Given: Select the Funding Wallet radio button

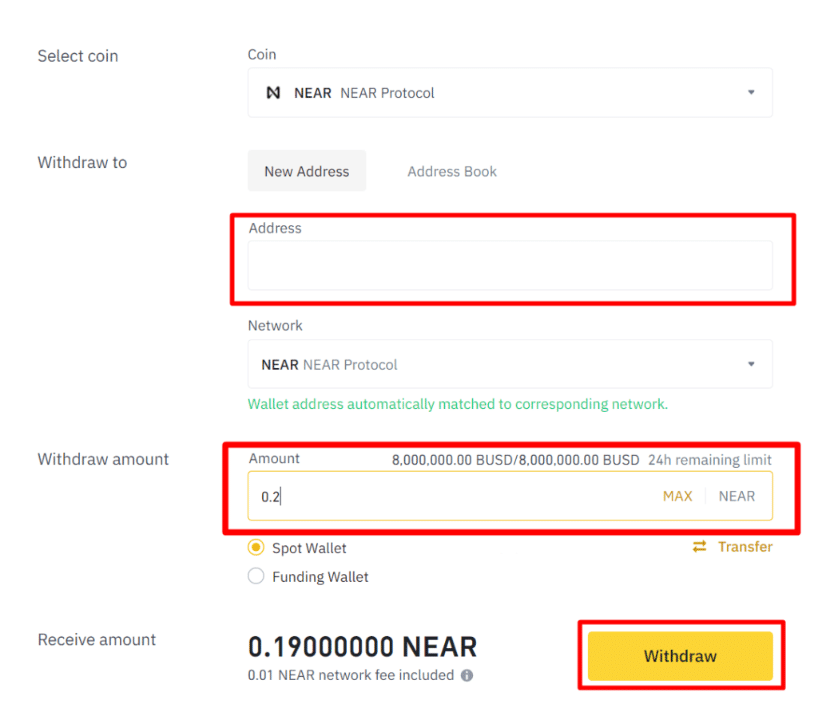Looking at the screenshot, I should click(256, 576).
